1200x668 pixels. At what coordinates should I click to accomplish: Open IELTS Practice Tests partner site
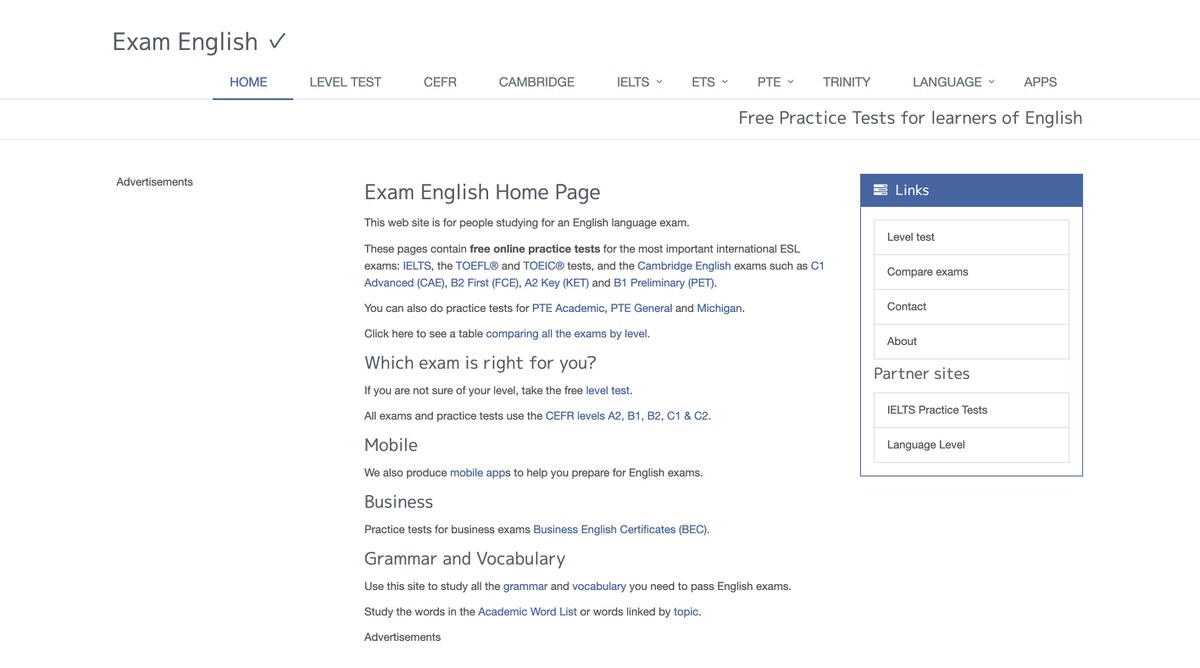[x=970, y=410]
